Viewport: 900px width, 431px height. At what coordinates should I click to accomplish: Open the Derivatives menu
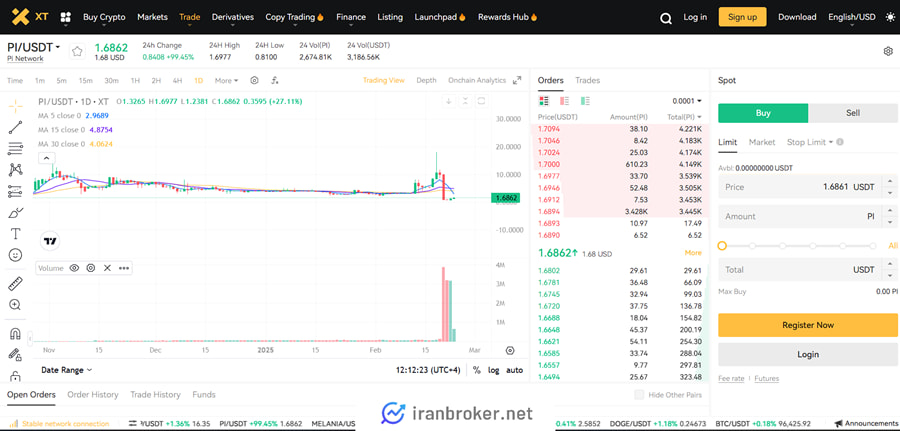[x=232, y=17]
